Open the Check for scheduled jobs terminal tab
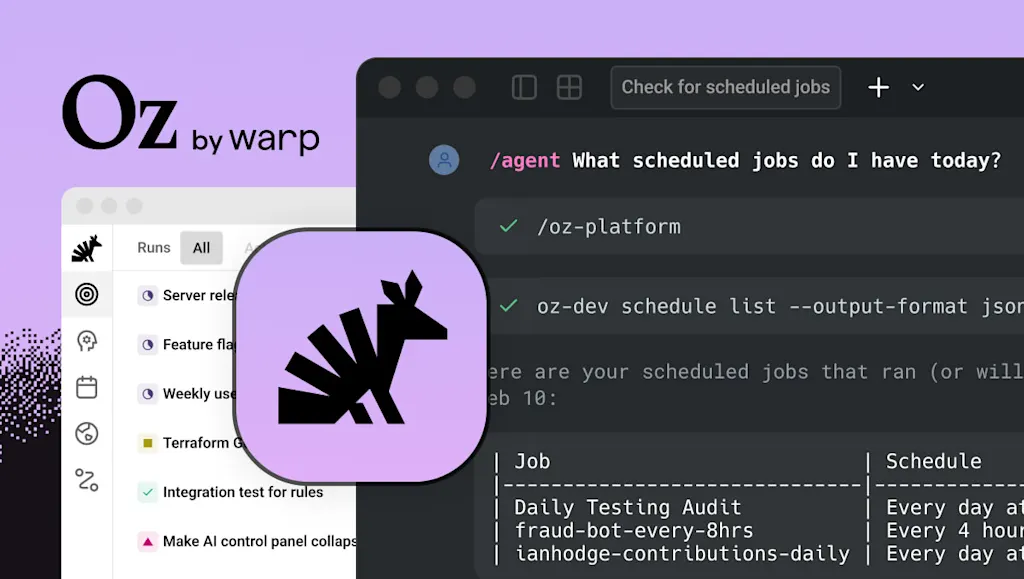The image size is (1024, 579). point(725,87)
